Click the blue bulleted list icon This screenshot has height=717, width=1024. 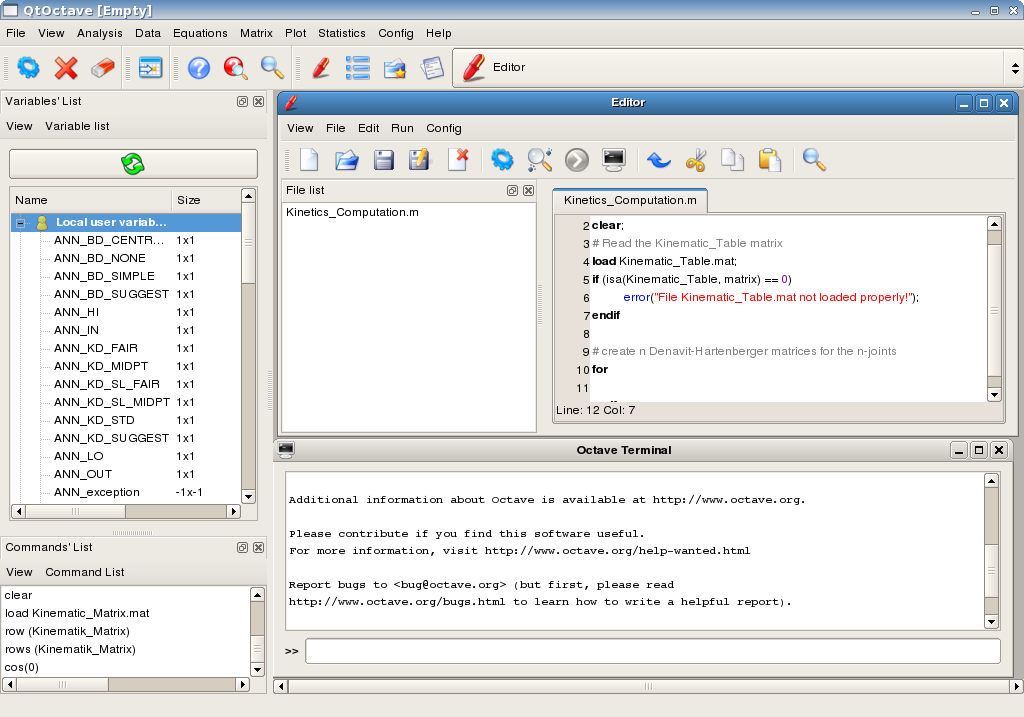pyautogui.click(x=357, y=67)
